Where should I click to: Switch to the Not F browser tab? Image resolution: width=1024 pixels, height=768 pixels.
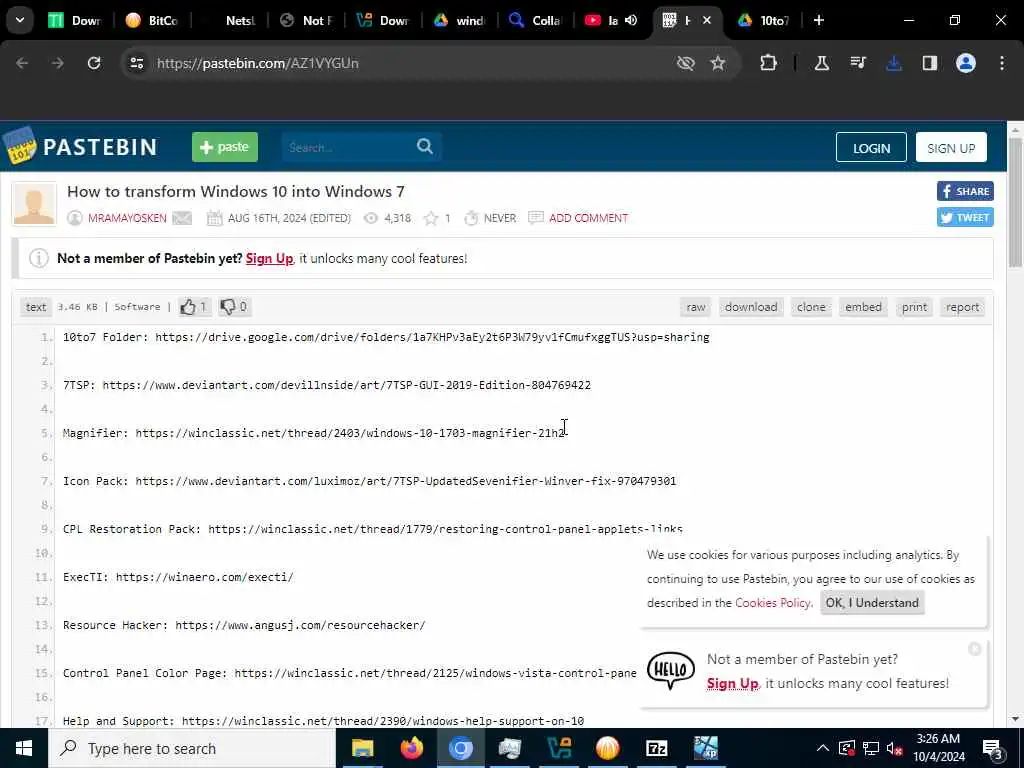click(x=306, y=20)
